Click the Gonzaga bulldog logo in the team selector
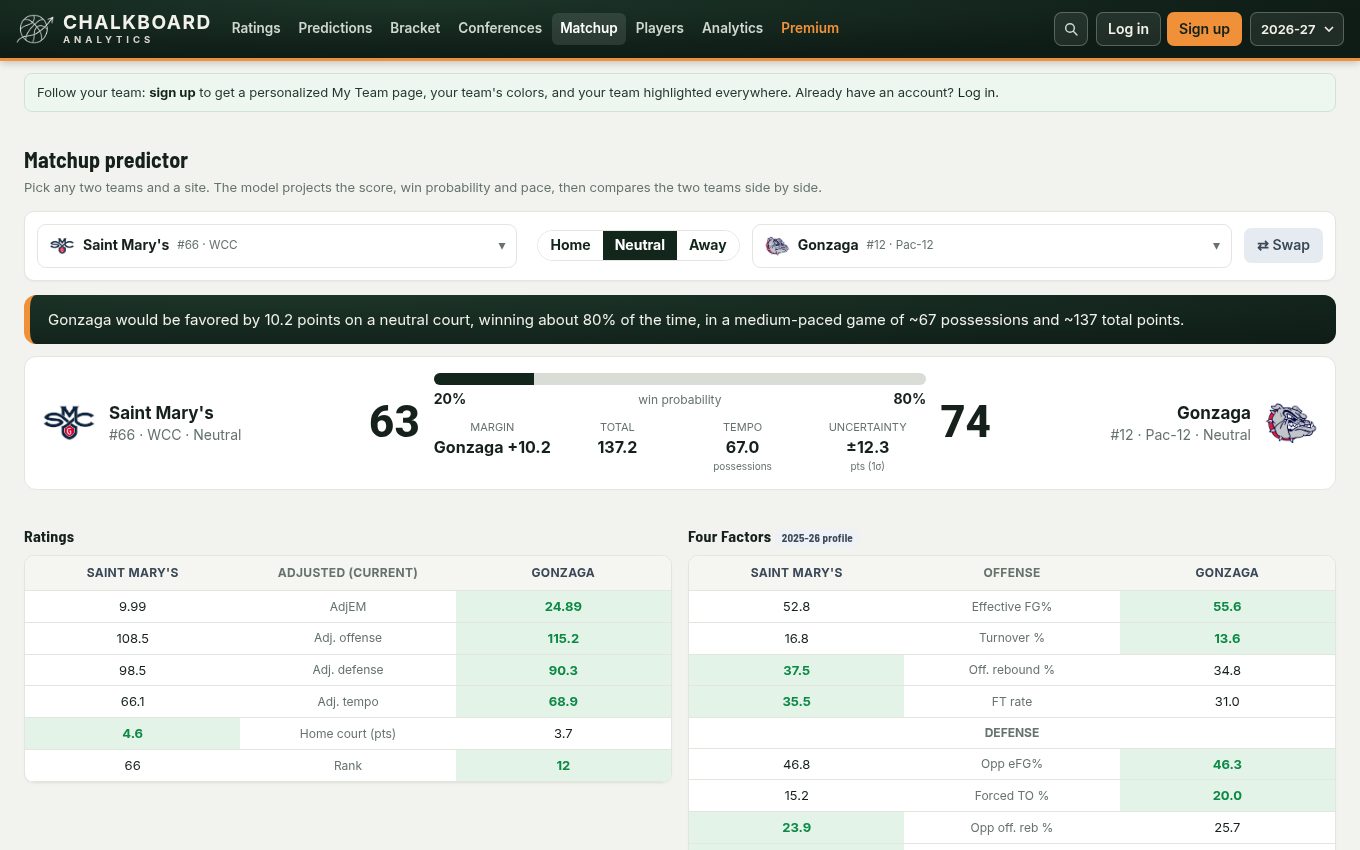This screenshot has width=1360, height=850. click(x=777, y=245)
